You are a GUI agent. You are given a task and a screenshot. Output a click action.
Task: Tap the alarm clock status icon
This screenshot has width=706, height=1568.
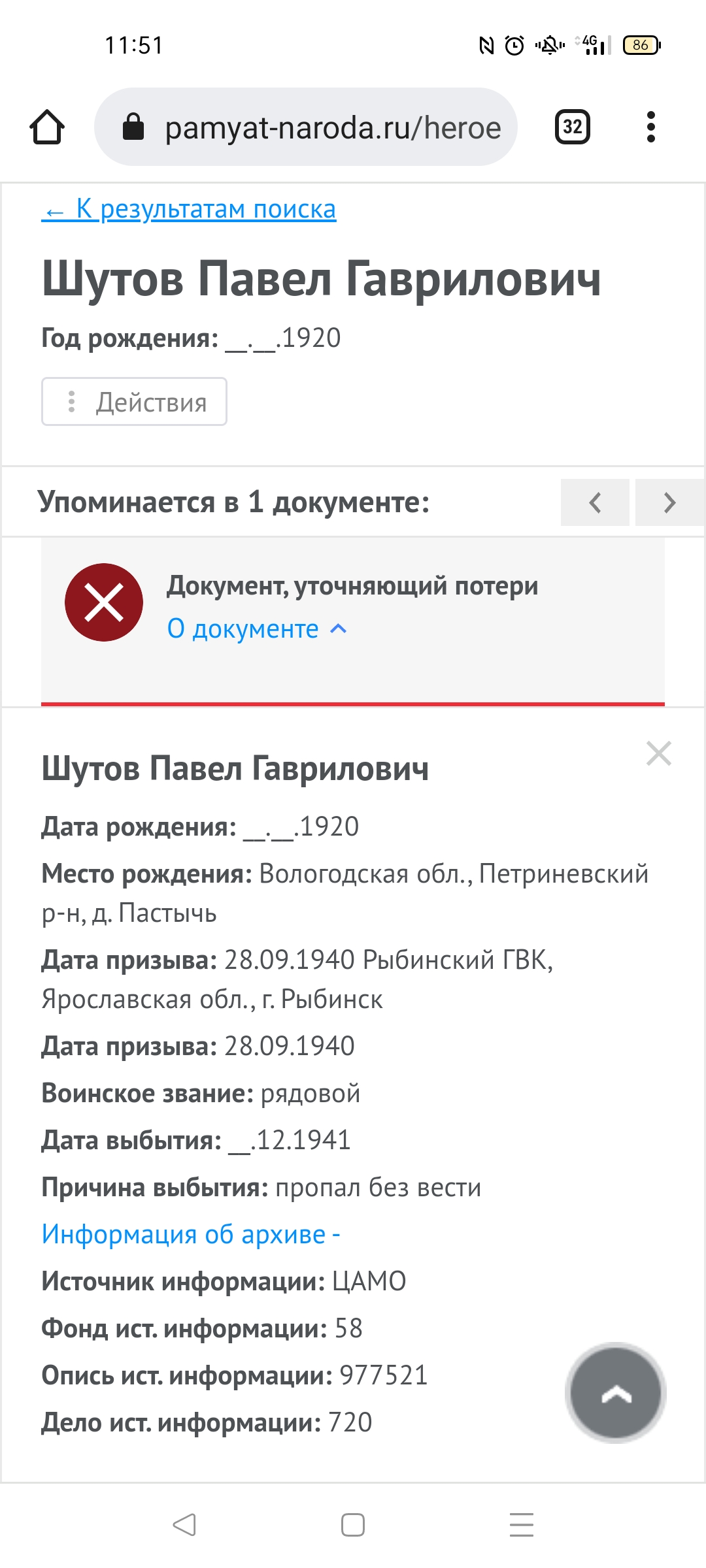coord(514,45)
